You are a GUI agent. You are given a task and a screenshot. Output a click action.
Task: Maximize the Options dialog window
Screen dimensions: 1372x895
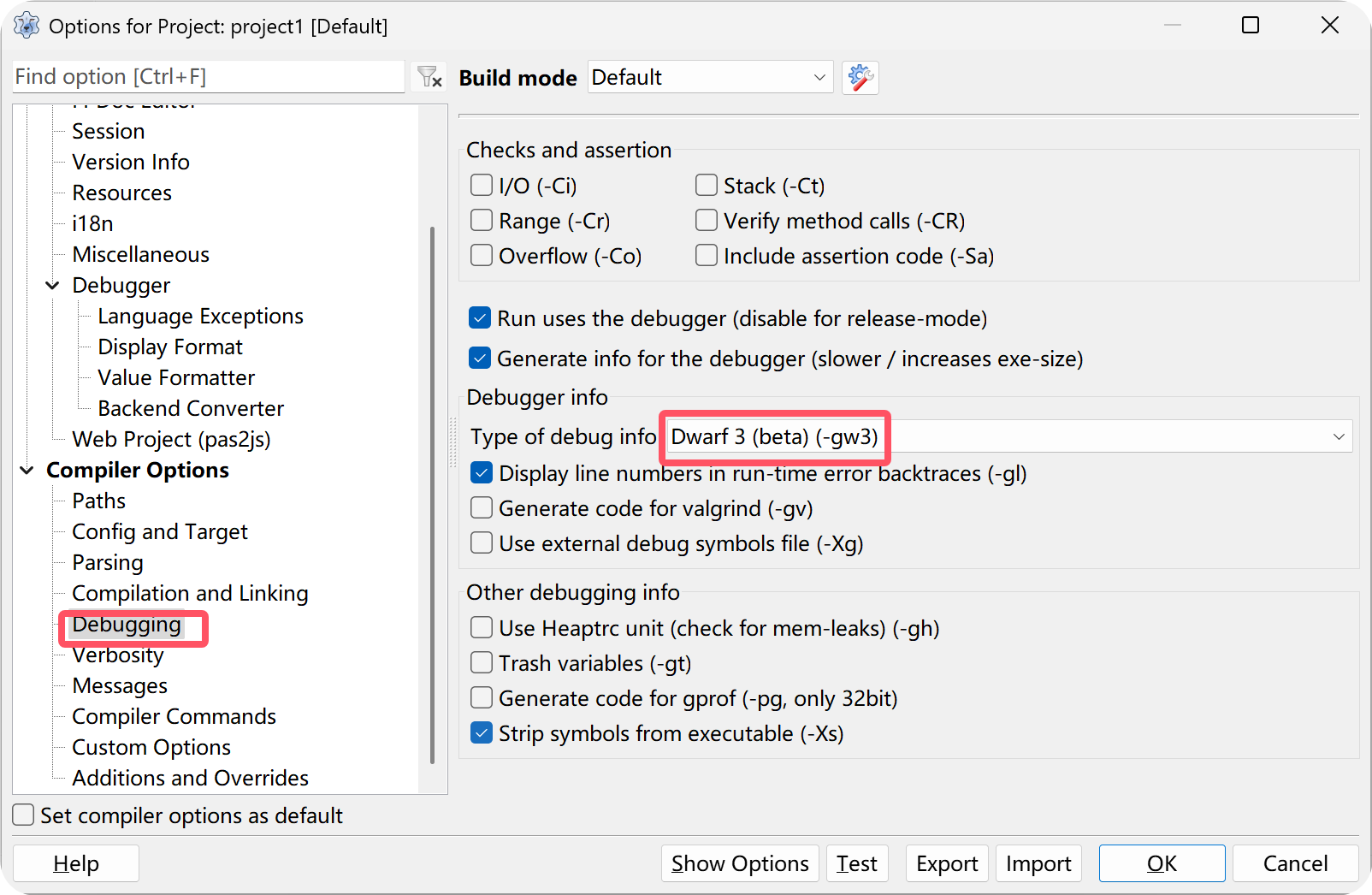pyautogui.click(x=1251, y=26)
